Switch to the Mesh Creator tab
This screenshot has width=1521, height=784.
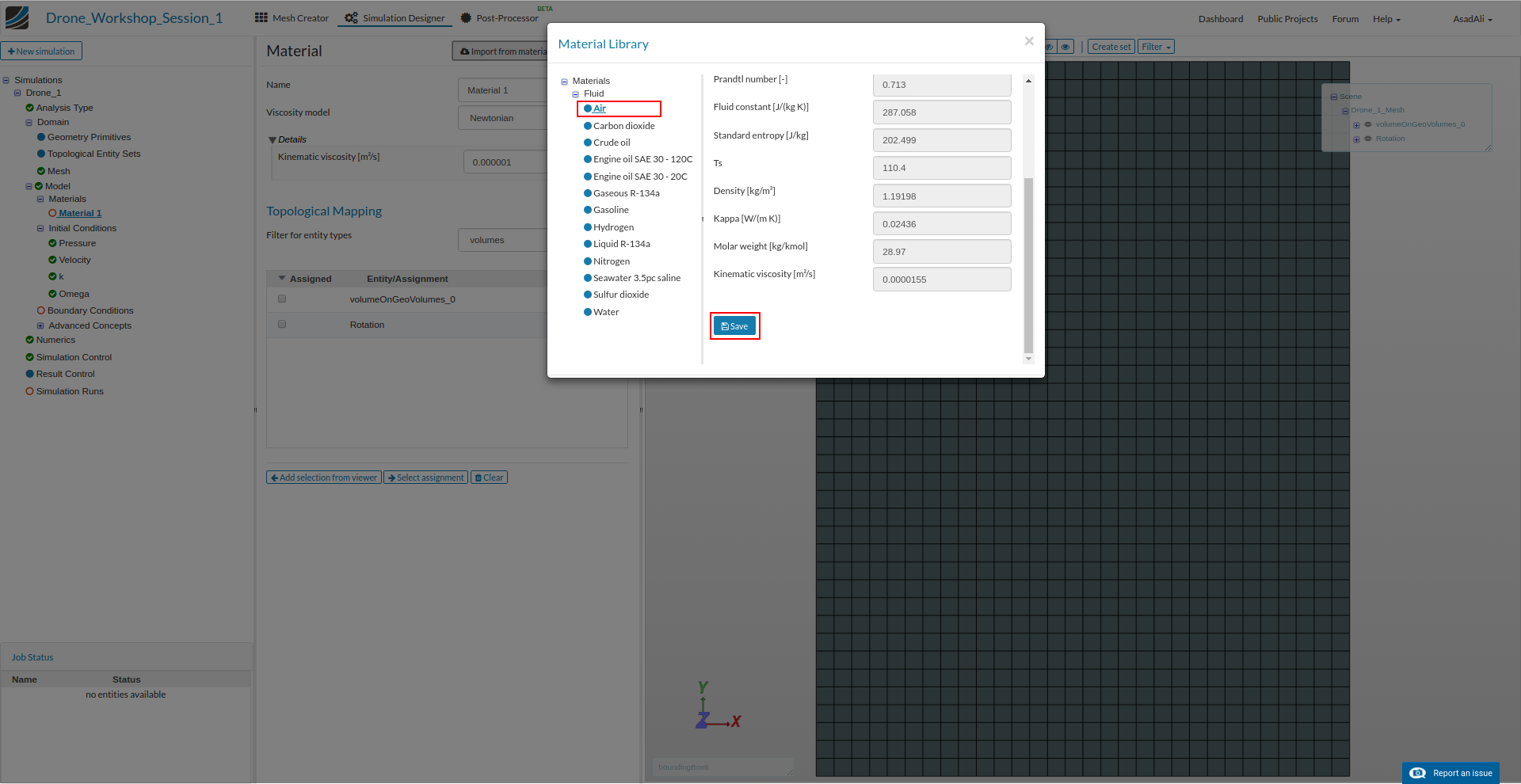(292, 18)
